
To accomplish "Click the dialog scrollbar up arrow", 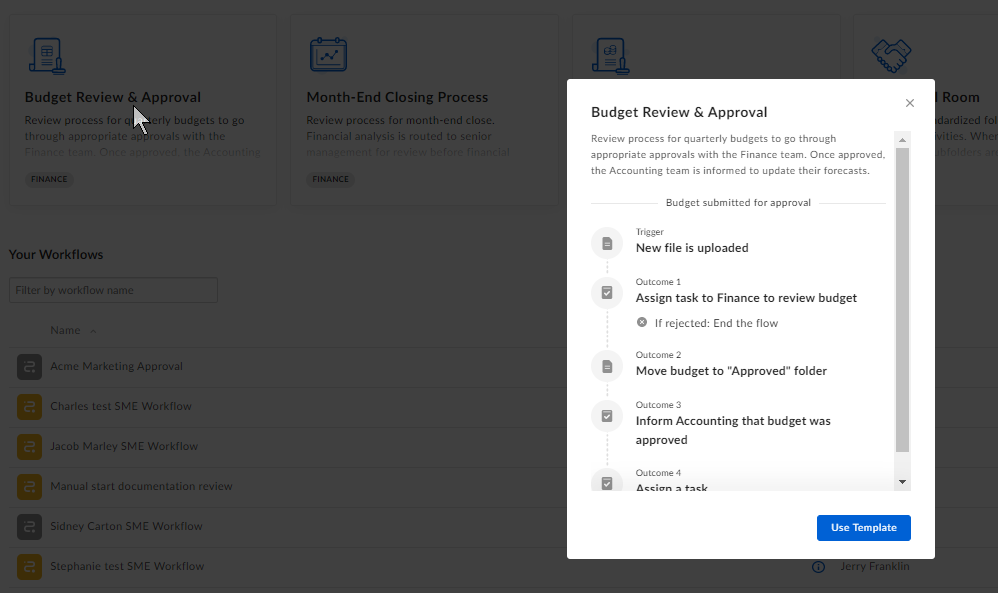I will pyautogui.click(x=902, y=139).
